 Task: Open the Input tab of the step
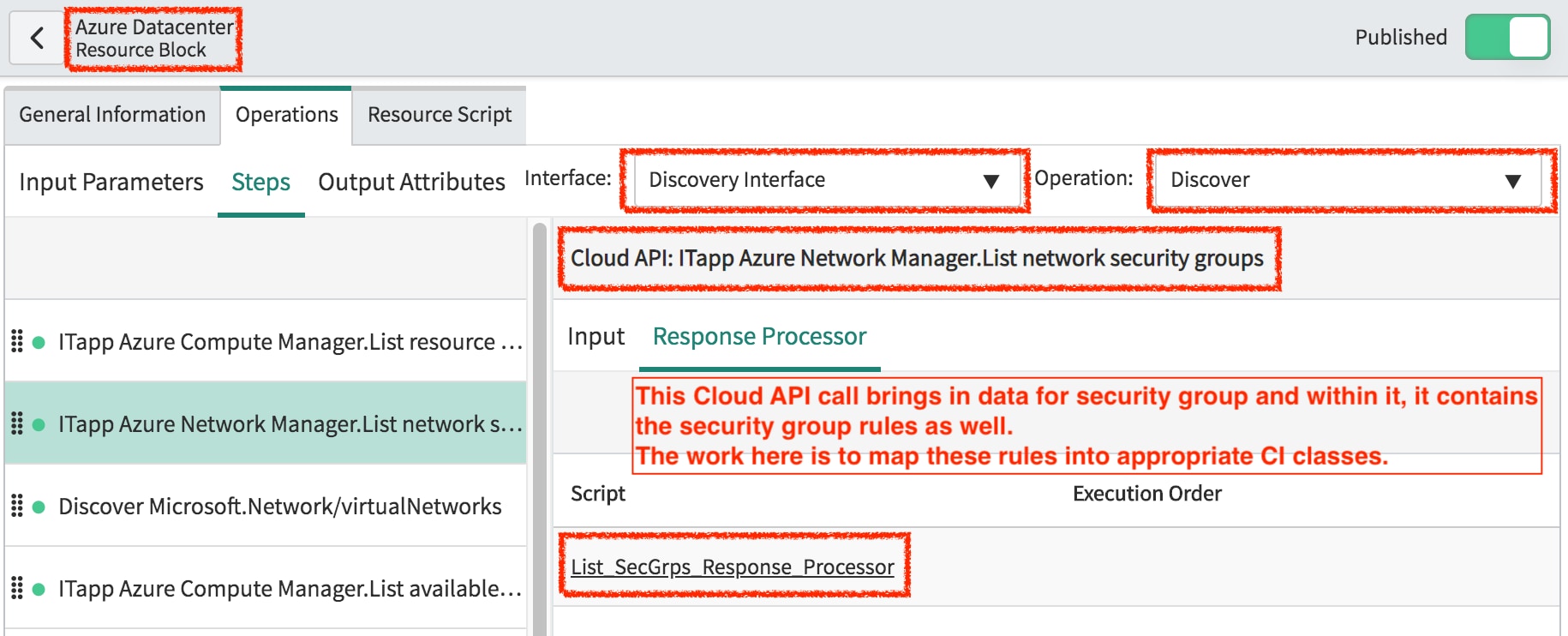[595, 336]
